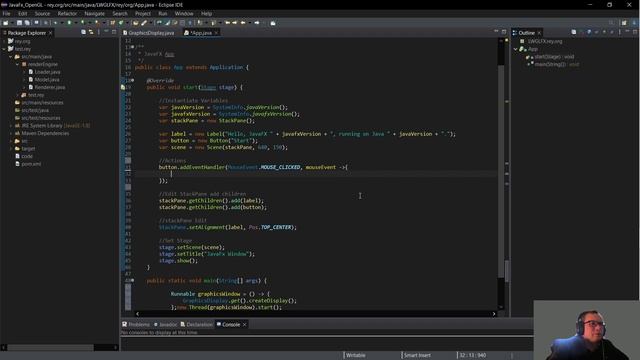
Task: Click the New file toolbar icon
Action: click(x=6, y=23)
